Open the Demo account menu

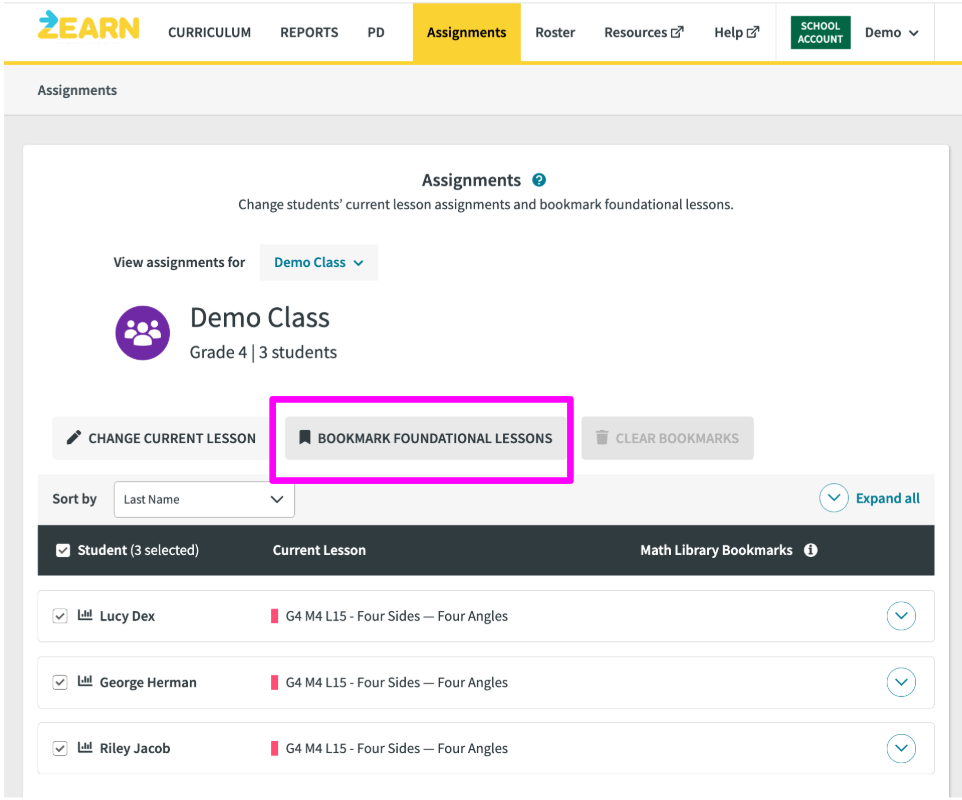pyautogui.click(x=891, y=33)
